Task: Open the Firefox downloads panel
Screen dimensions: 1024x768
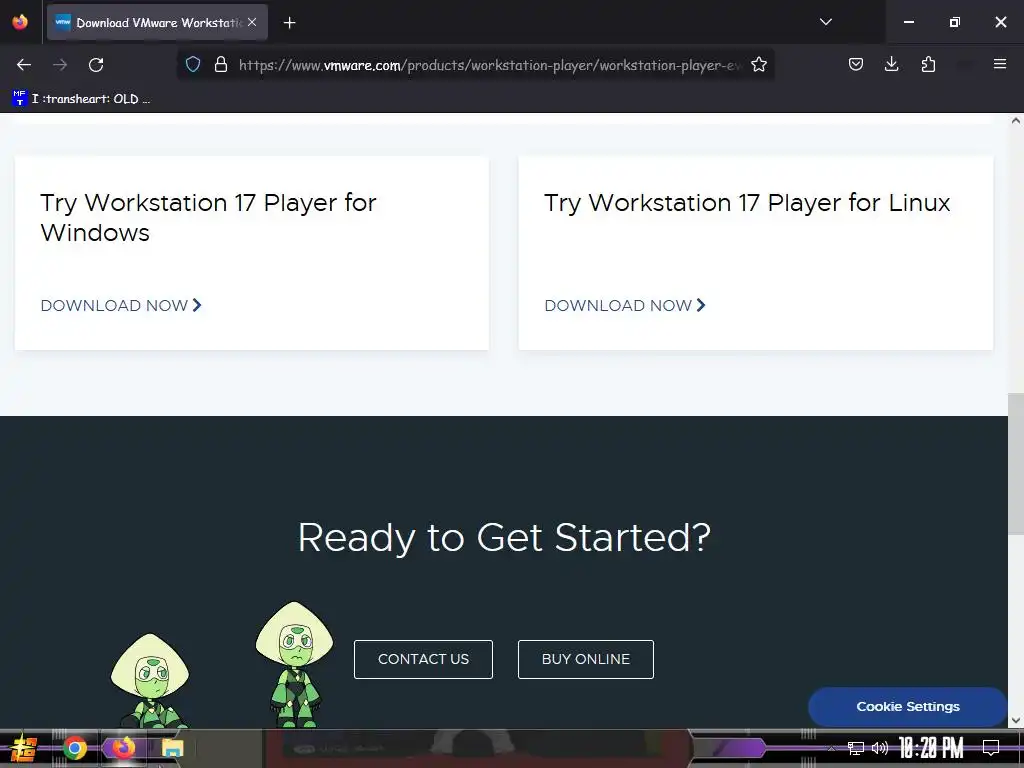Action: click(x=891, y=64)
